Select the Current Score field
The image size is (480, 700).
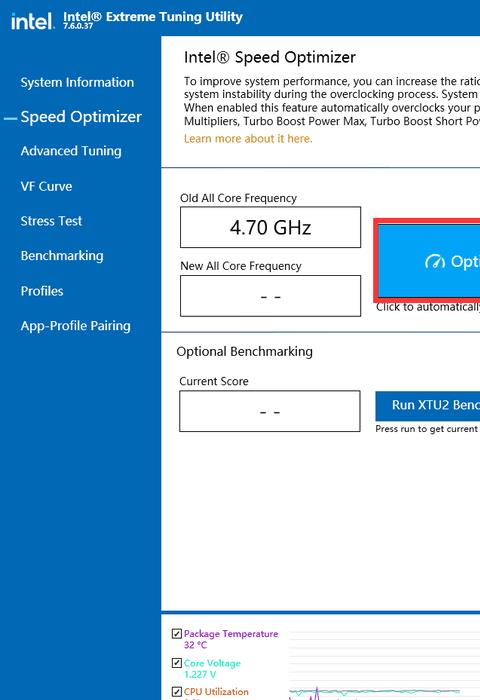270,411
